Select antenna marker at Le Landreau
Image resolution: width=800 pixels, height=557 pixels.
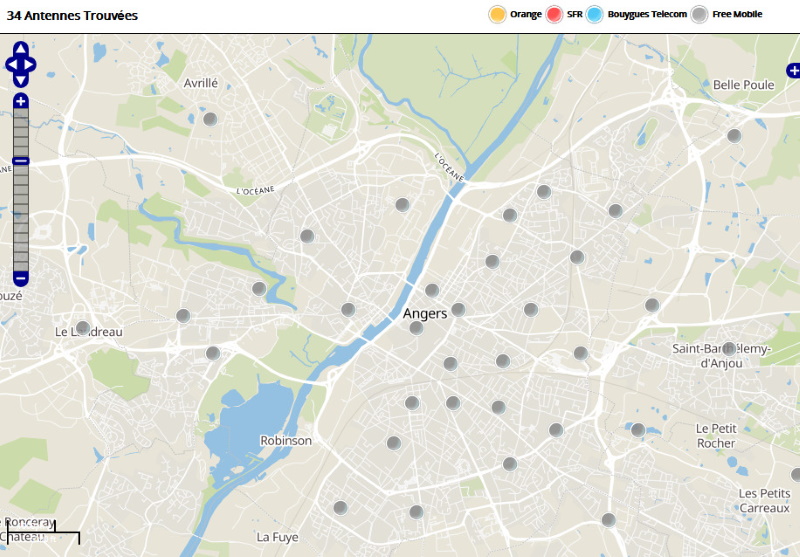tap(83, 327)
